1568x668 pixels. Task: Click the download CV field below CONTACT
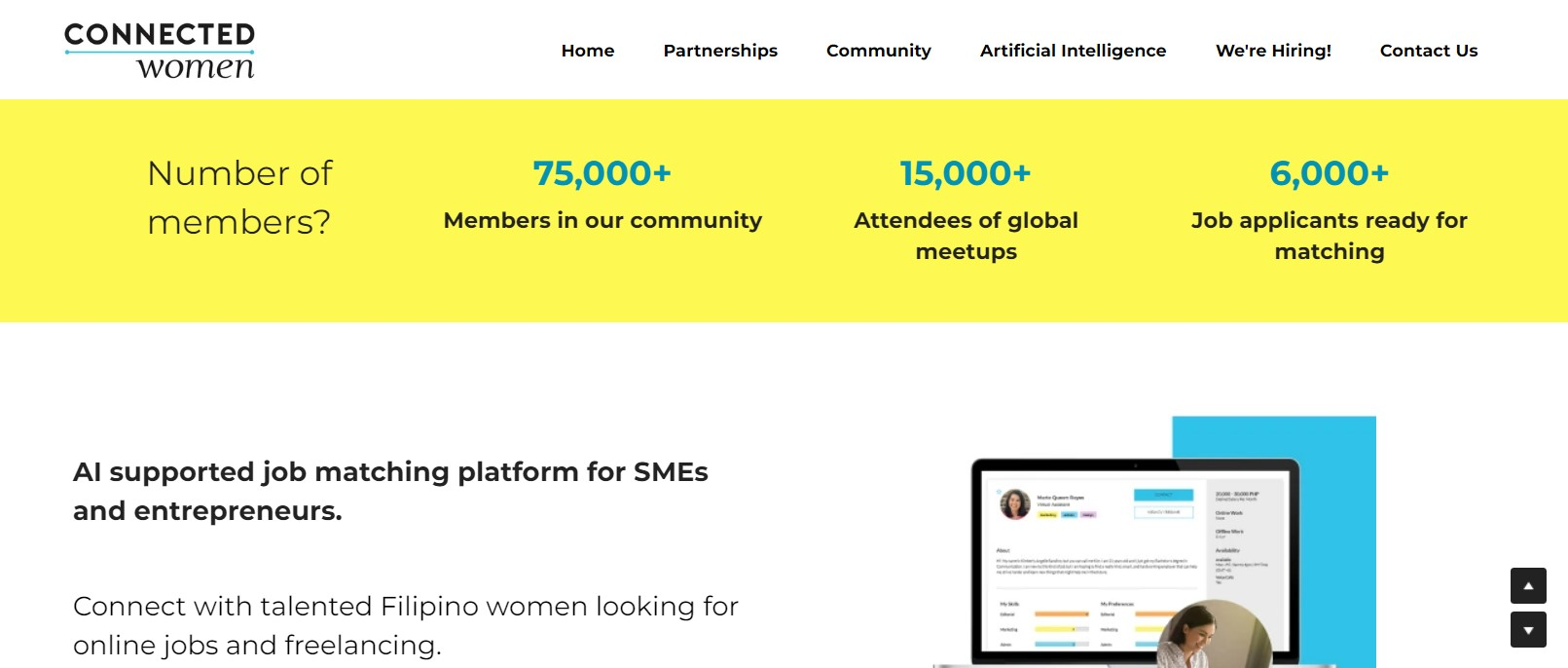click(1164, 512)
